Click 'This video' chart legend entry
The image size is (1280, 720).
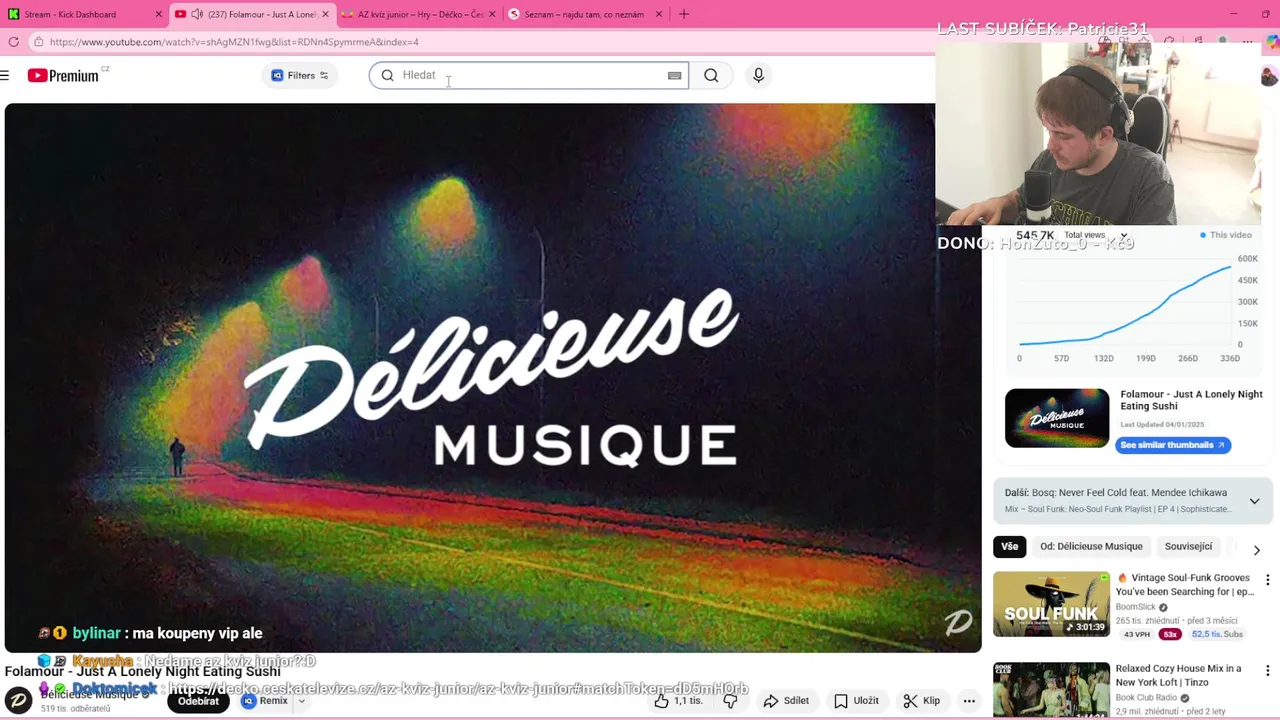(1225, 235)
